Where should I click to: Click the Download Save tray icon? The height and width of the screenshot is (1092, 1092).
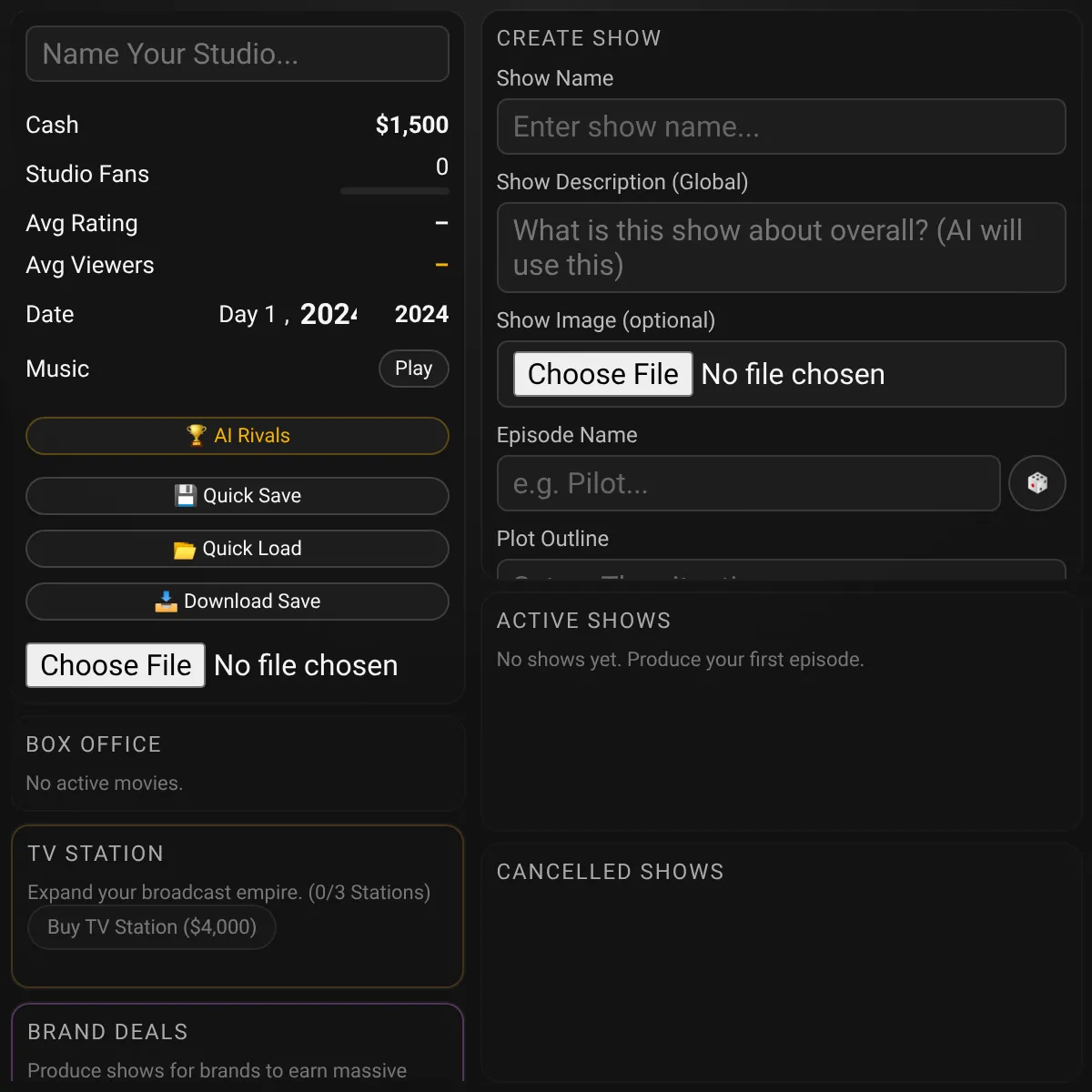tap(166, 602)
